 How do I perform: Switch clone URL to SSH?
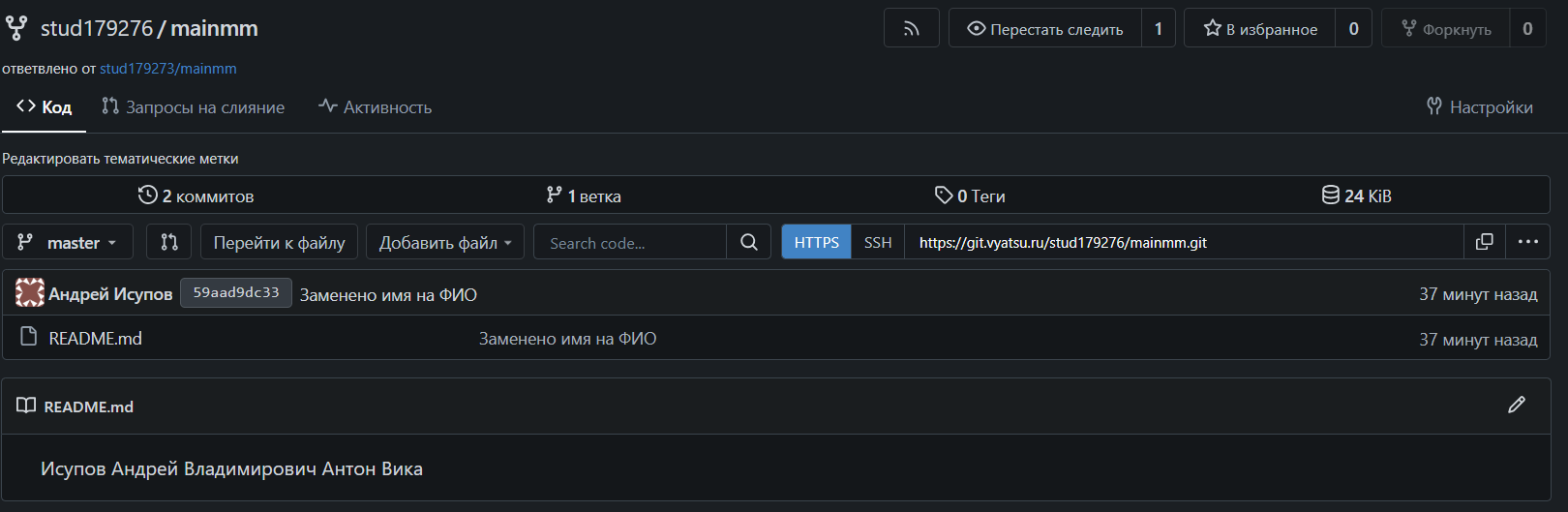pos(877,242)
